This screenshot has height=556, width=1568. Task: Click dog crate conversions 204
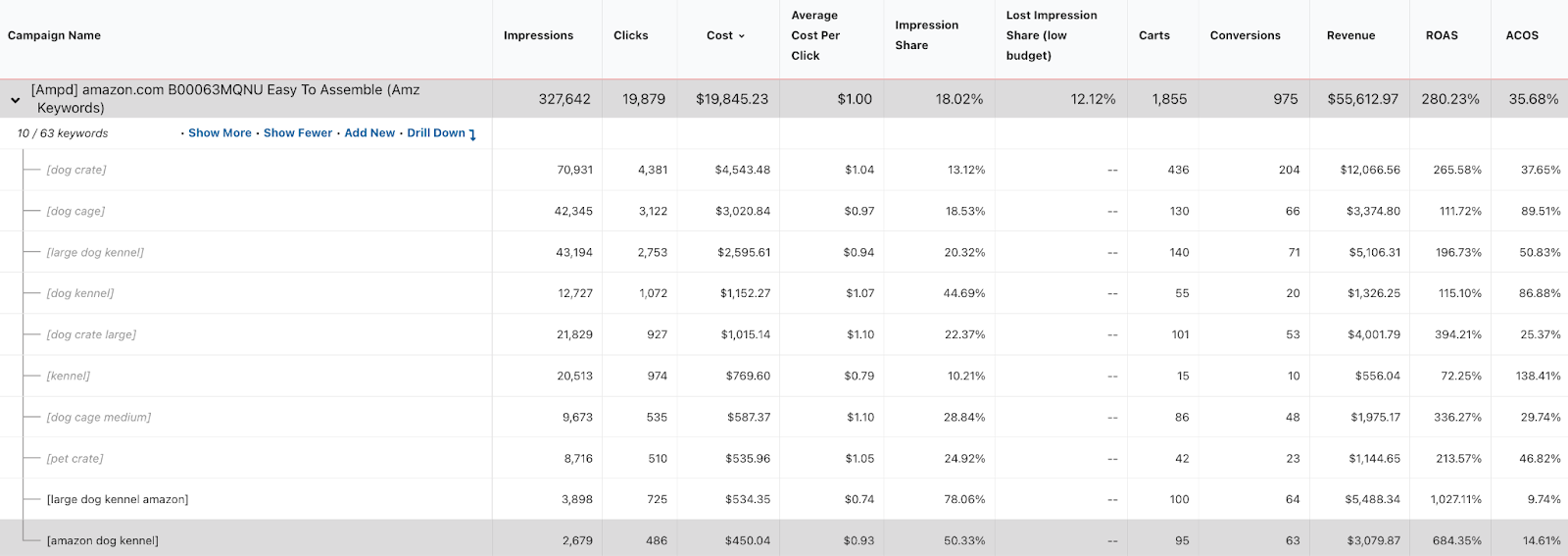tap(1290, 170)
